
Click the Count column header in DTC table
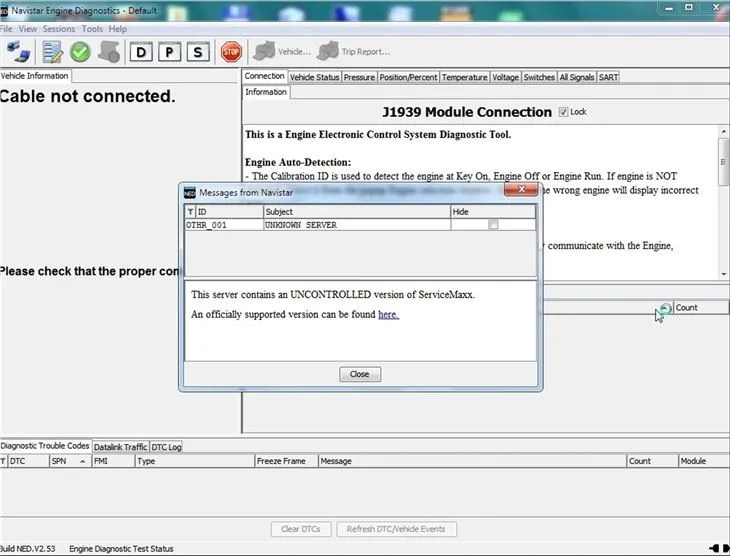click(652, 461)
